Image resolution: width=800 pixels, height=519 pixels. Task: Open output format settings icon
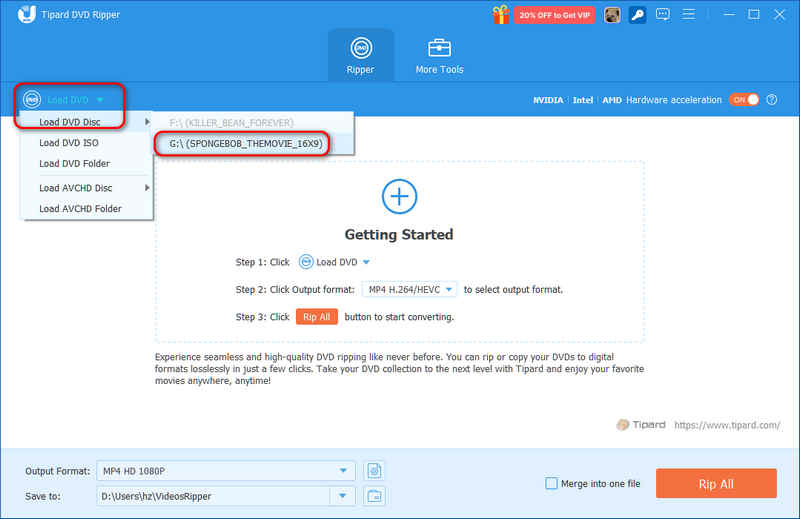click(x=374, y=471)
